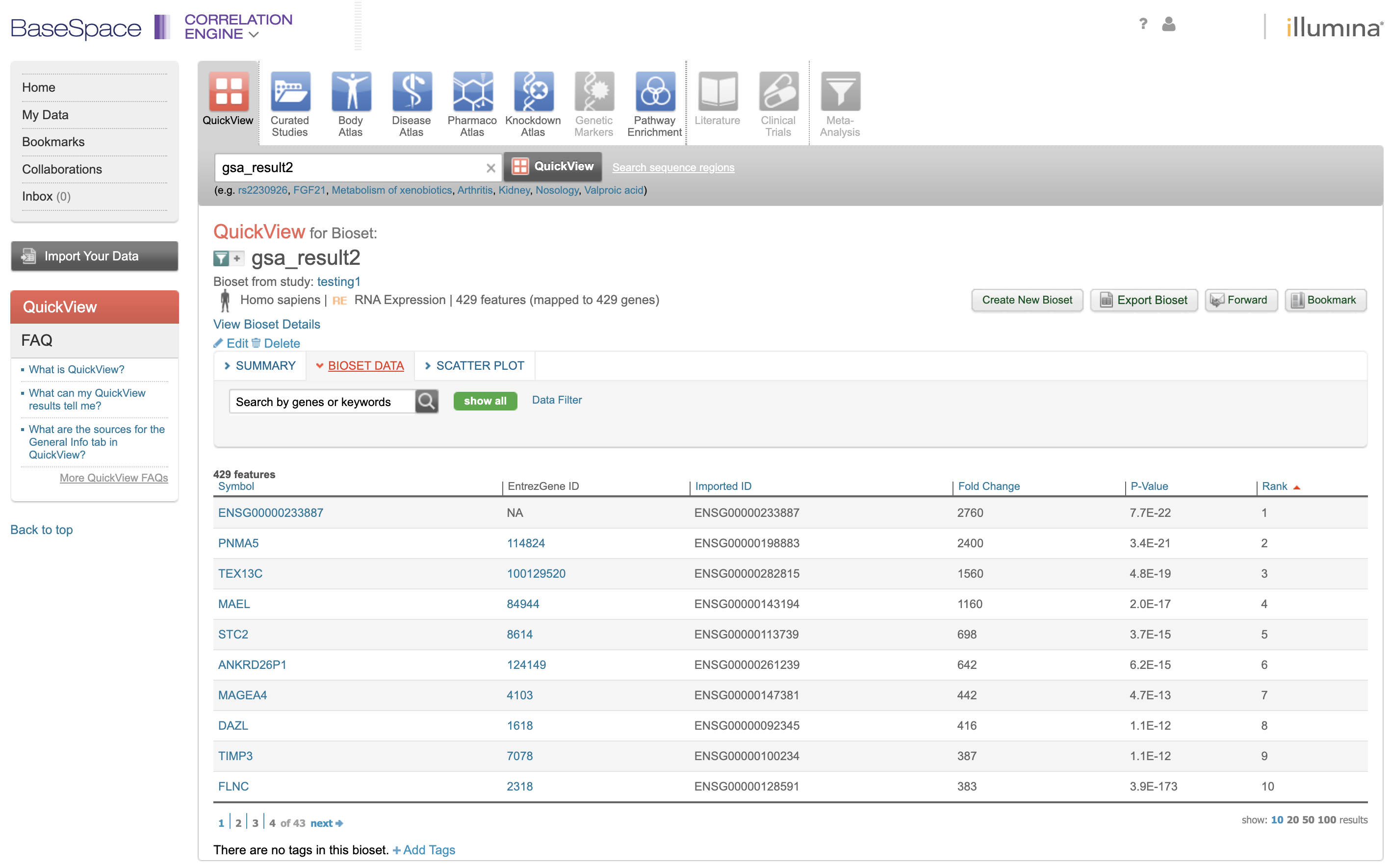Viewport: 1390px width, 868px height.
Task: Open My Data in sidebar
Action: tap(45, 115)
